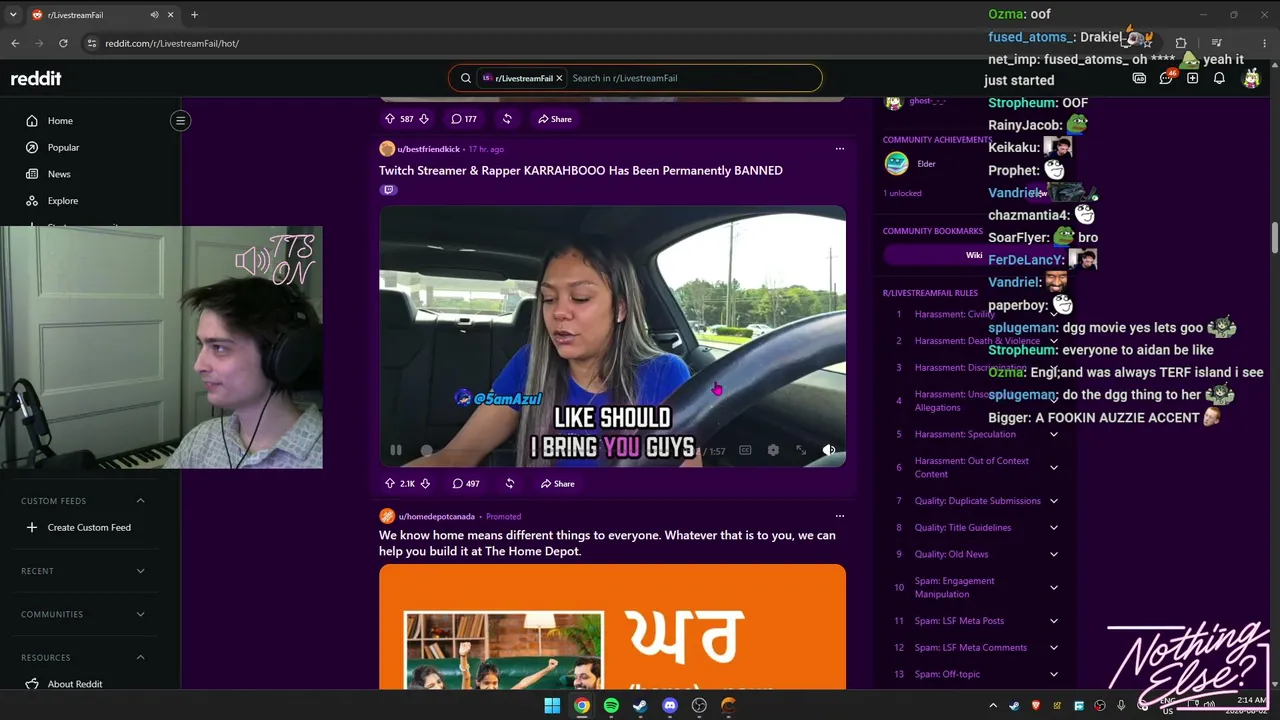Open Reddit notifications bell

point(1219,78)
